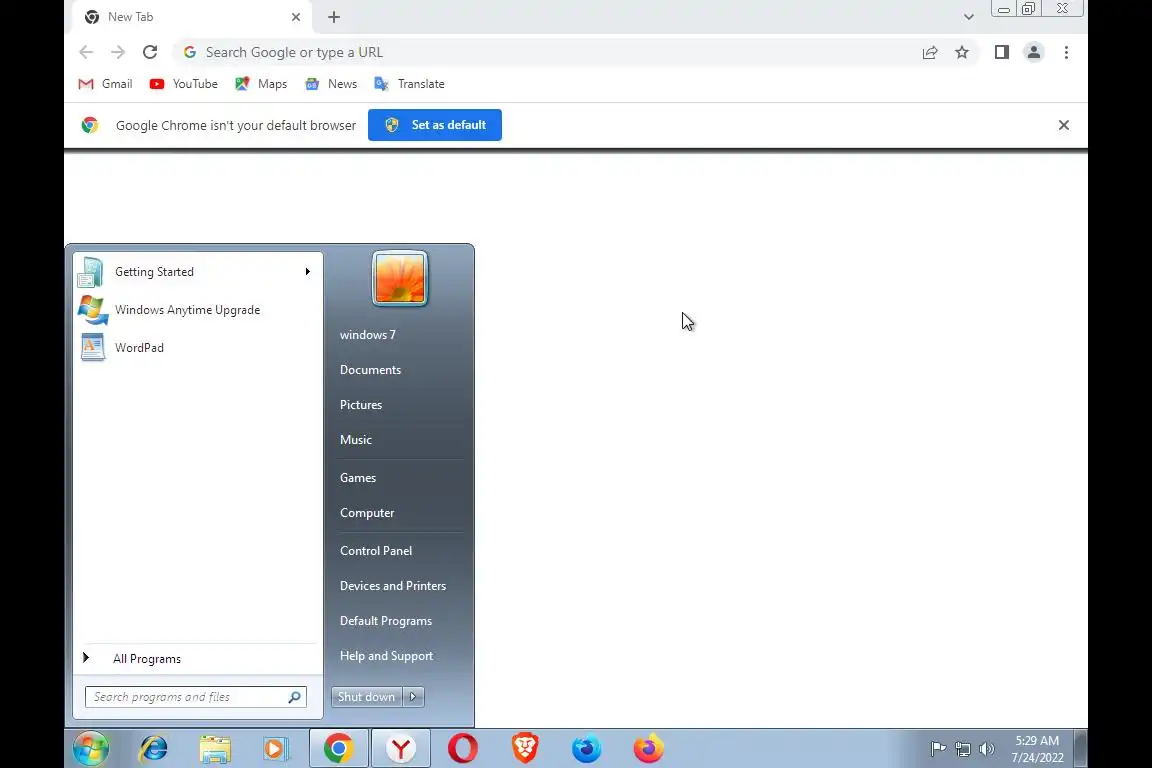Click the Chrome back arrow
The height and width of the screenshot is (768, 1152).
[x=86, y=52]
